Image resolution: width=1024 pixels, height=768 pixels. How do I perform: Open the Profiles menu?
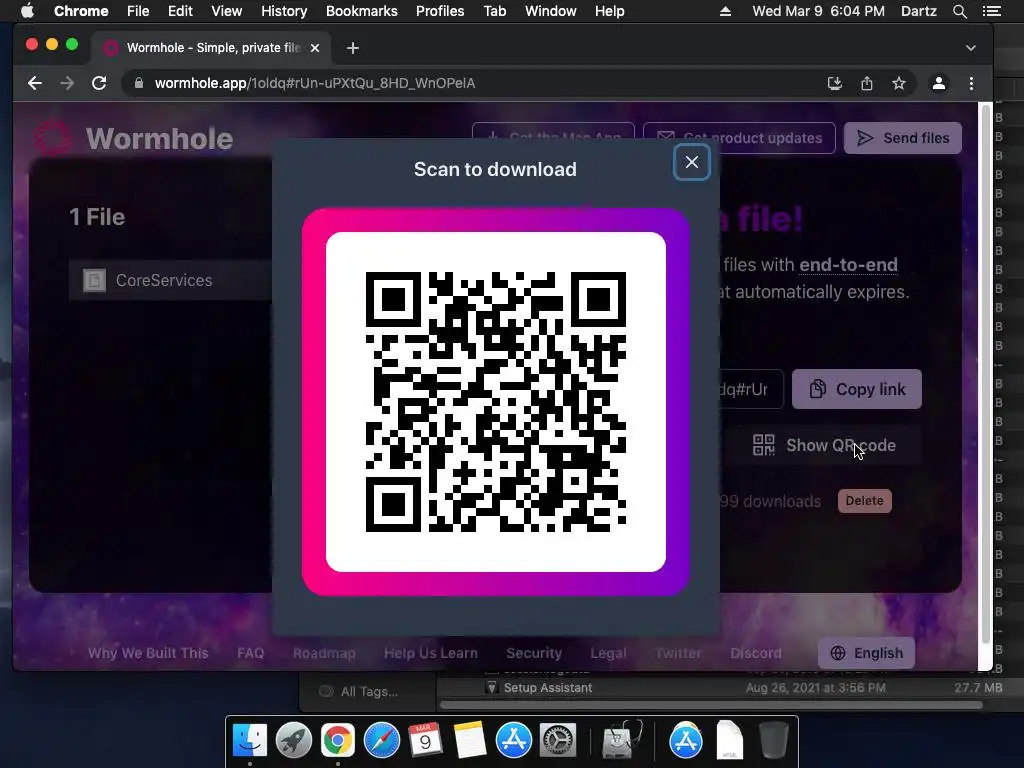440,11
